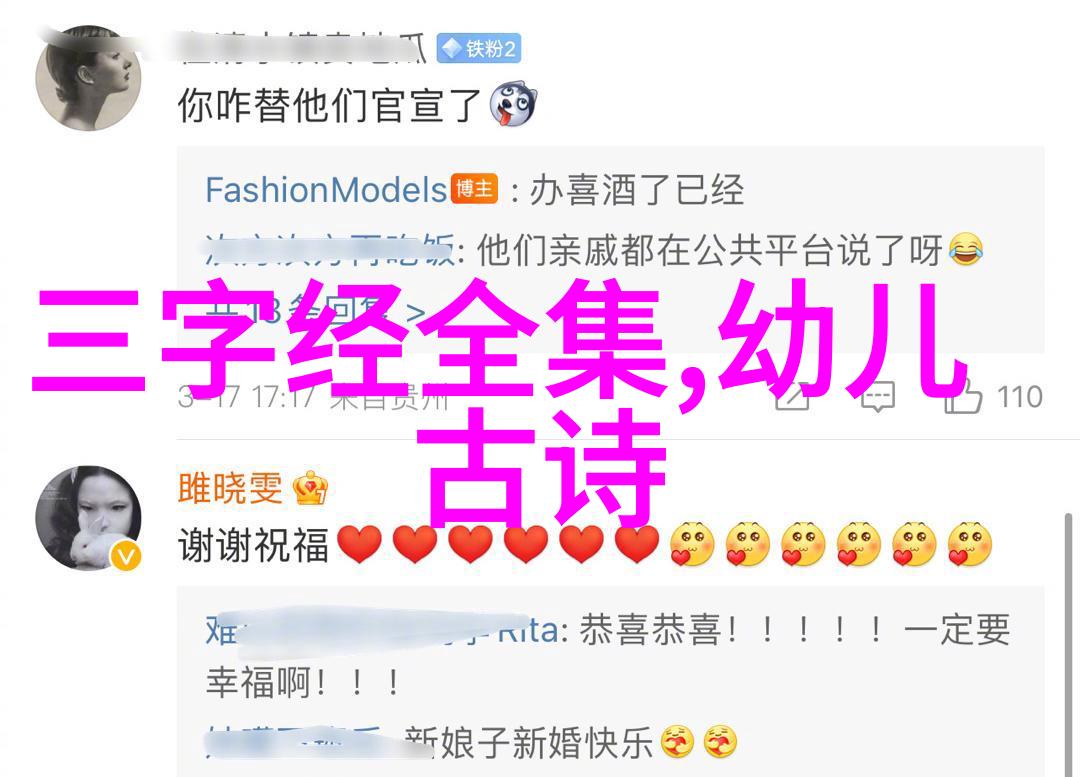Open the FashionModels user profile link
This screenshot has height=777, width=1080.
pos(326,189)
